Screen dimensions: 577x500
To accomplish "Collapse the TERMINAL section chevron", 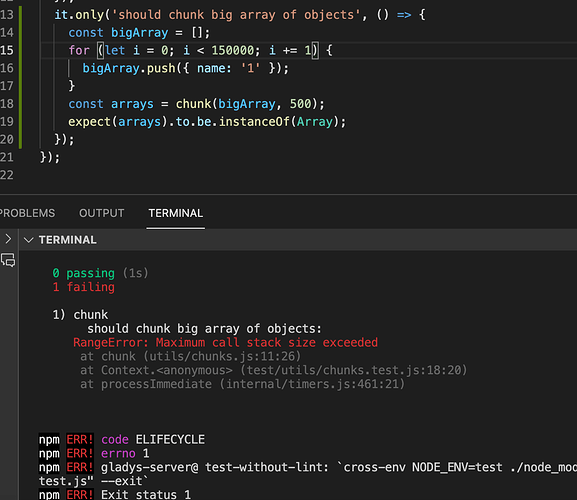I will click(x=28, y=240).
